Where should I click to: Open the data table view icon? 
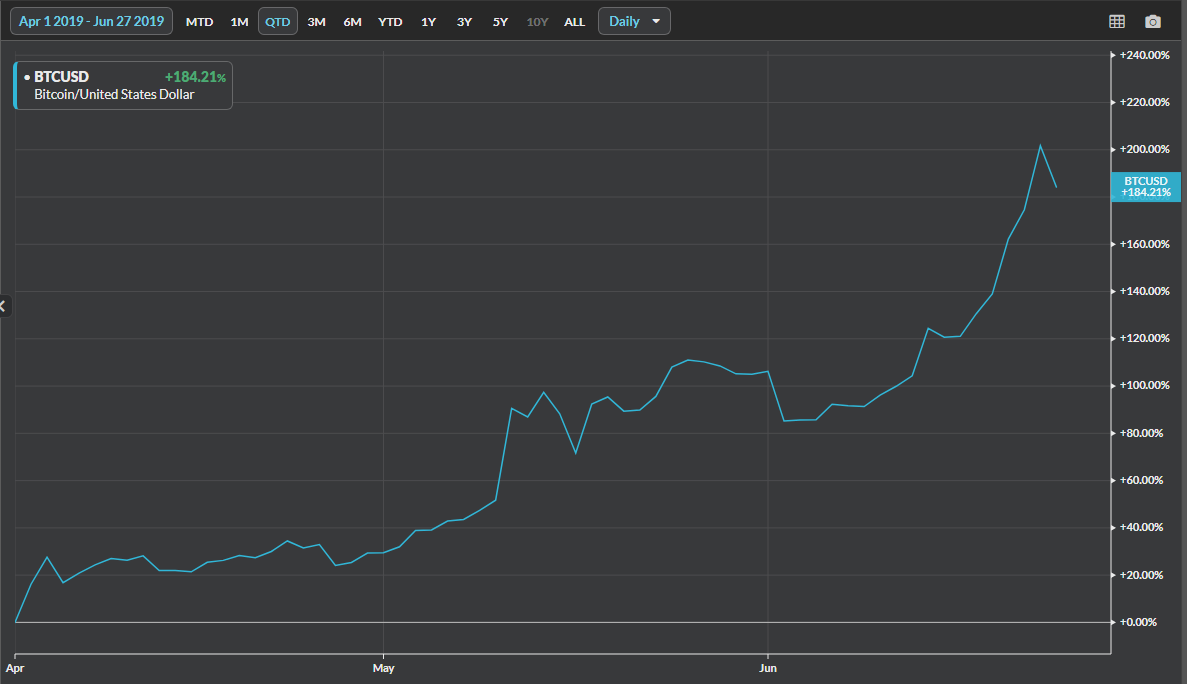pyautogui.click(x=1117, y=22)
